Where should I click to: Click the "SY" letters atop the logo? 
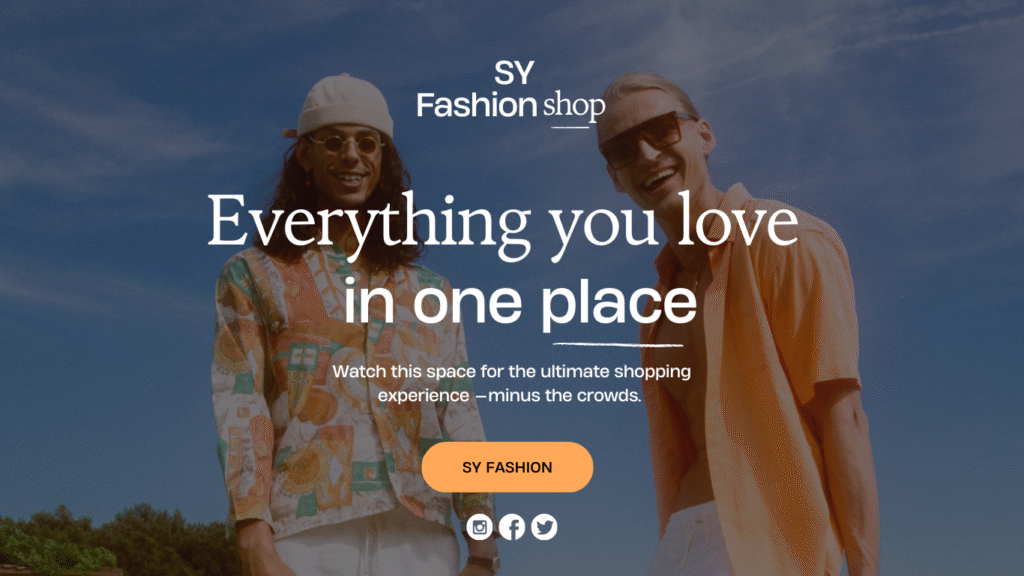pyautogui.click(x=514, y=72)
